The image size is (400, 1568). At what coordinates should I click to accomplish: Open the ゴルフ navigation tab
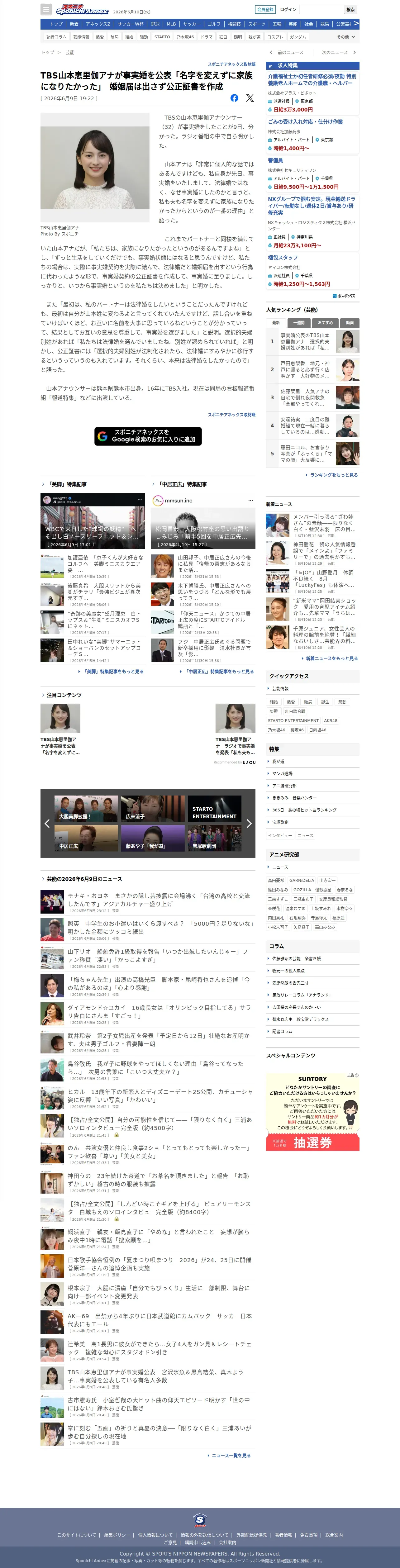(x=214, y=24)
